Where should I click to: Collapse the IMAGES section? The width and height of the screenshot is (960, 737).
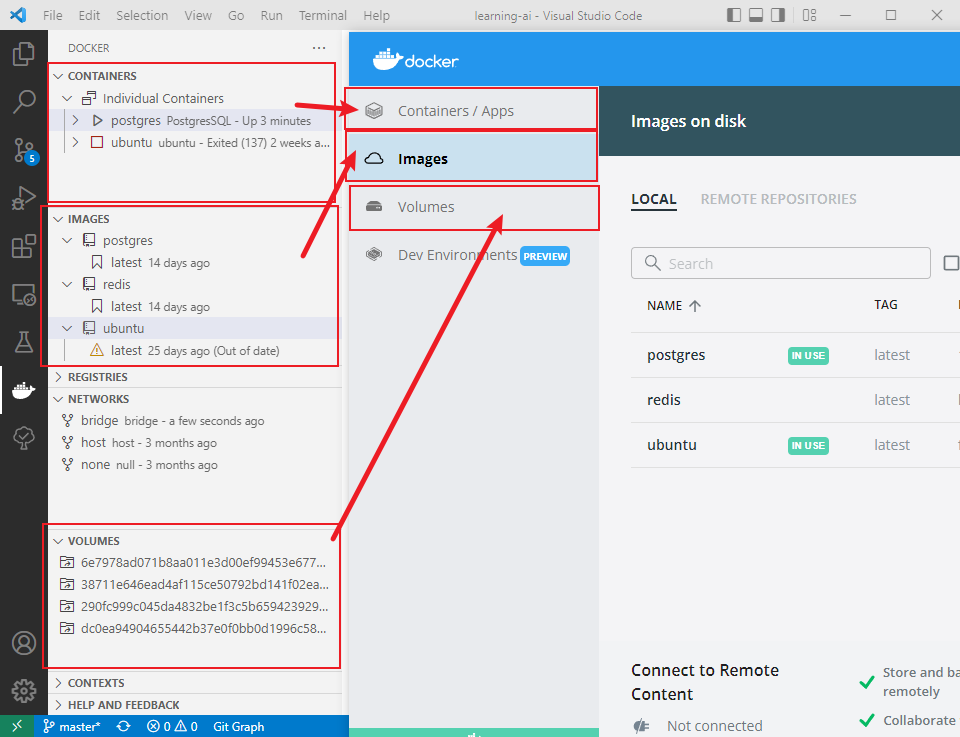[58, 219]
